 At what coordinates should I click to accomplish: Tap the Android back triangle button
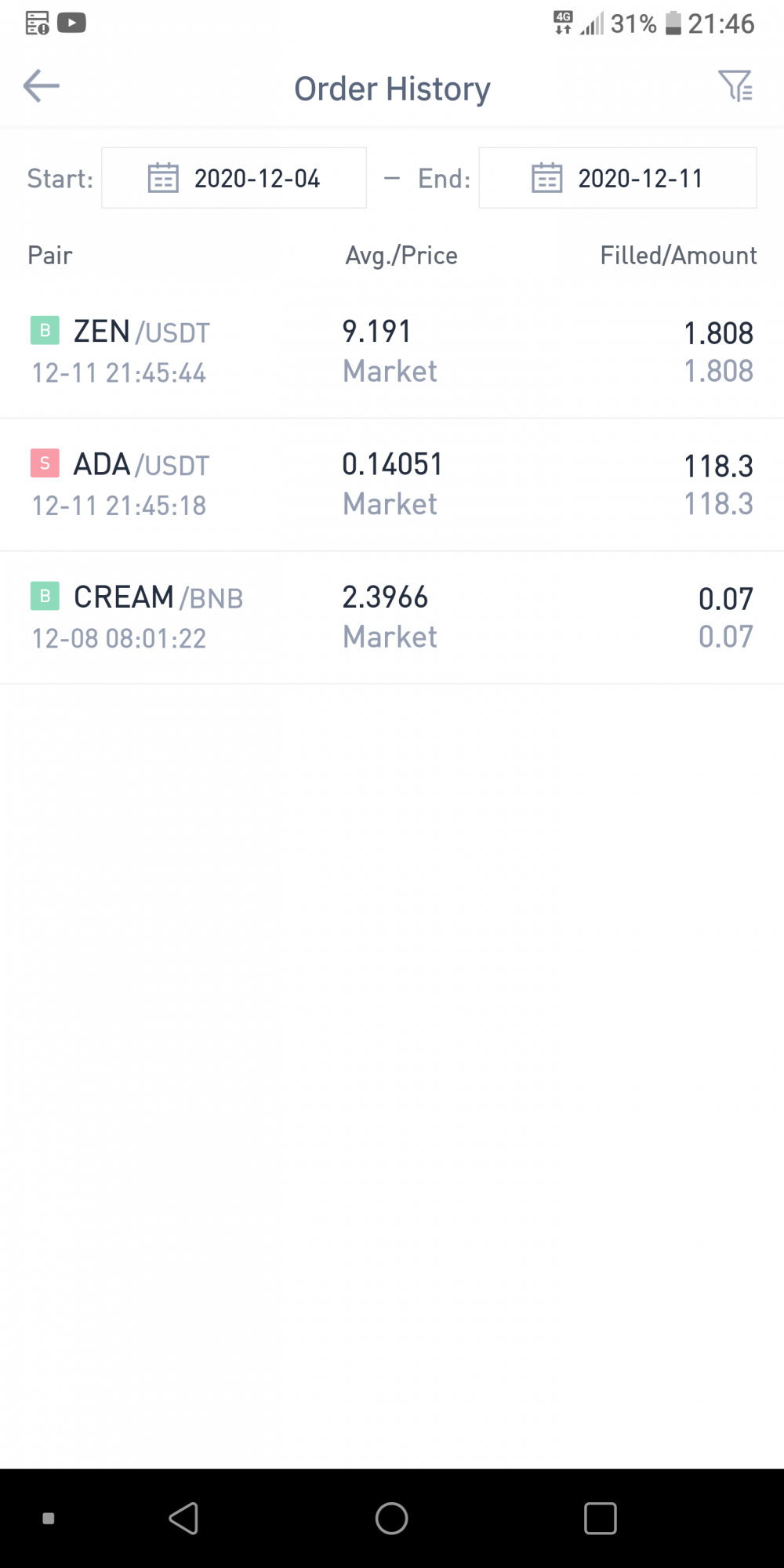click(184, 1519)
